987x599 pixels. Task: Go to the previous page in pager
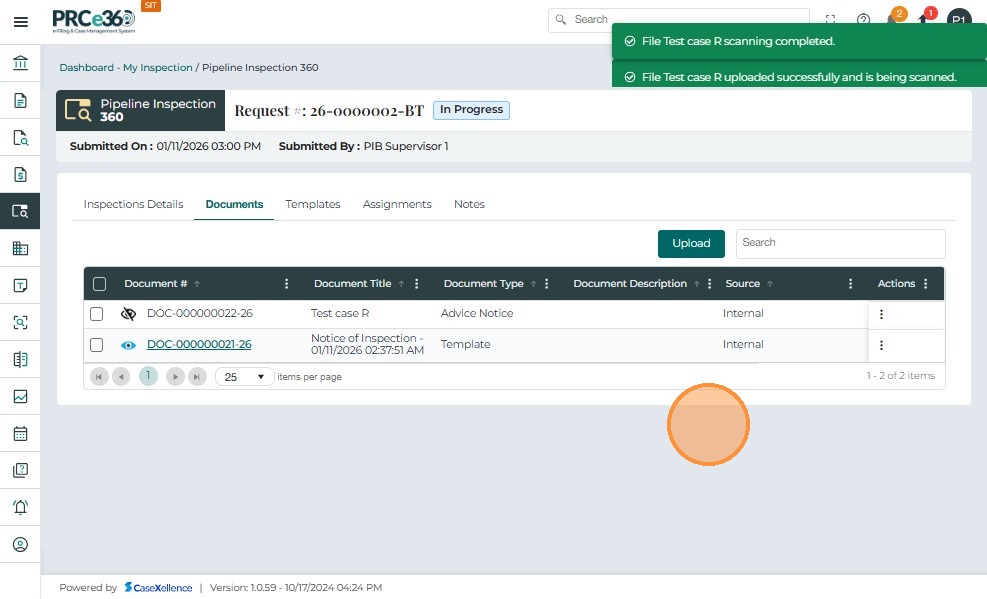tap(121, 377)
